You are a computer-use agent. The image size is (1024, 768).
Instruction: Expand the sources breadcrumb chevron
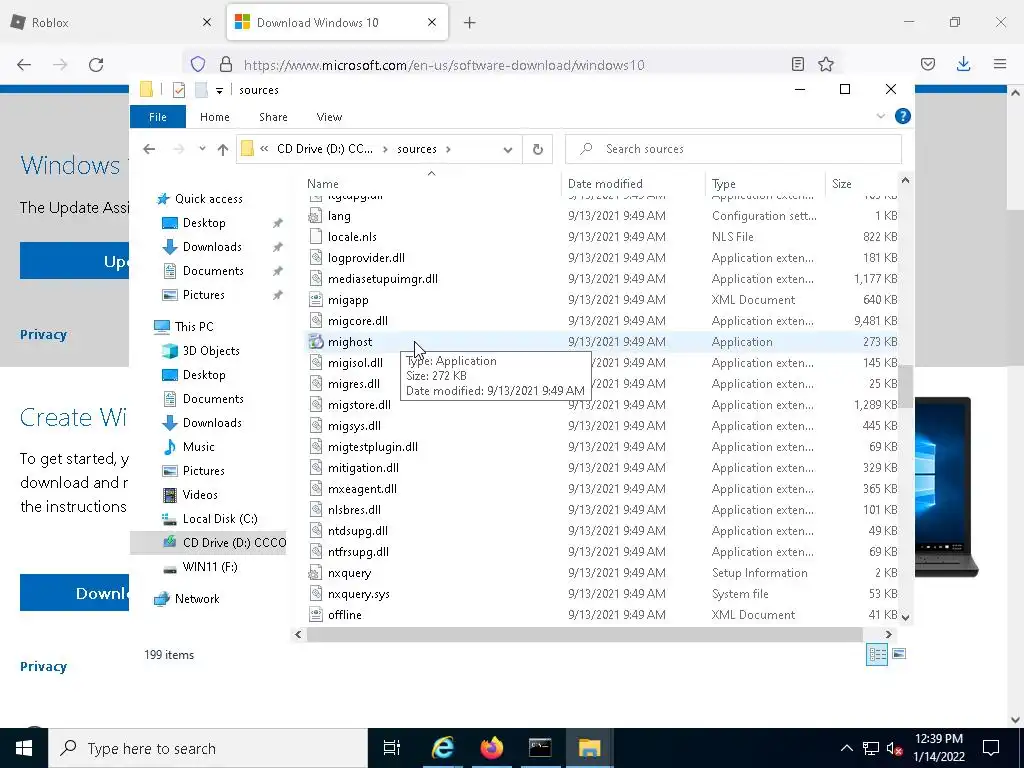[448, 149]
